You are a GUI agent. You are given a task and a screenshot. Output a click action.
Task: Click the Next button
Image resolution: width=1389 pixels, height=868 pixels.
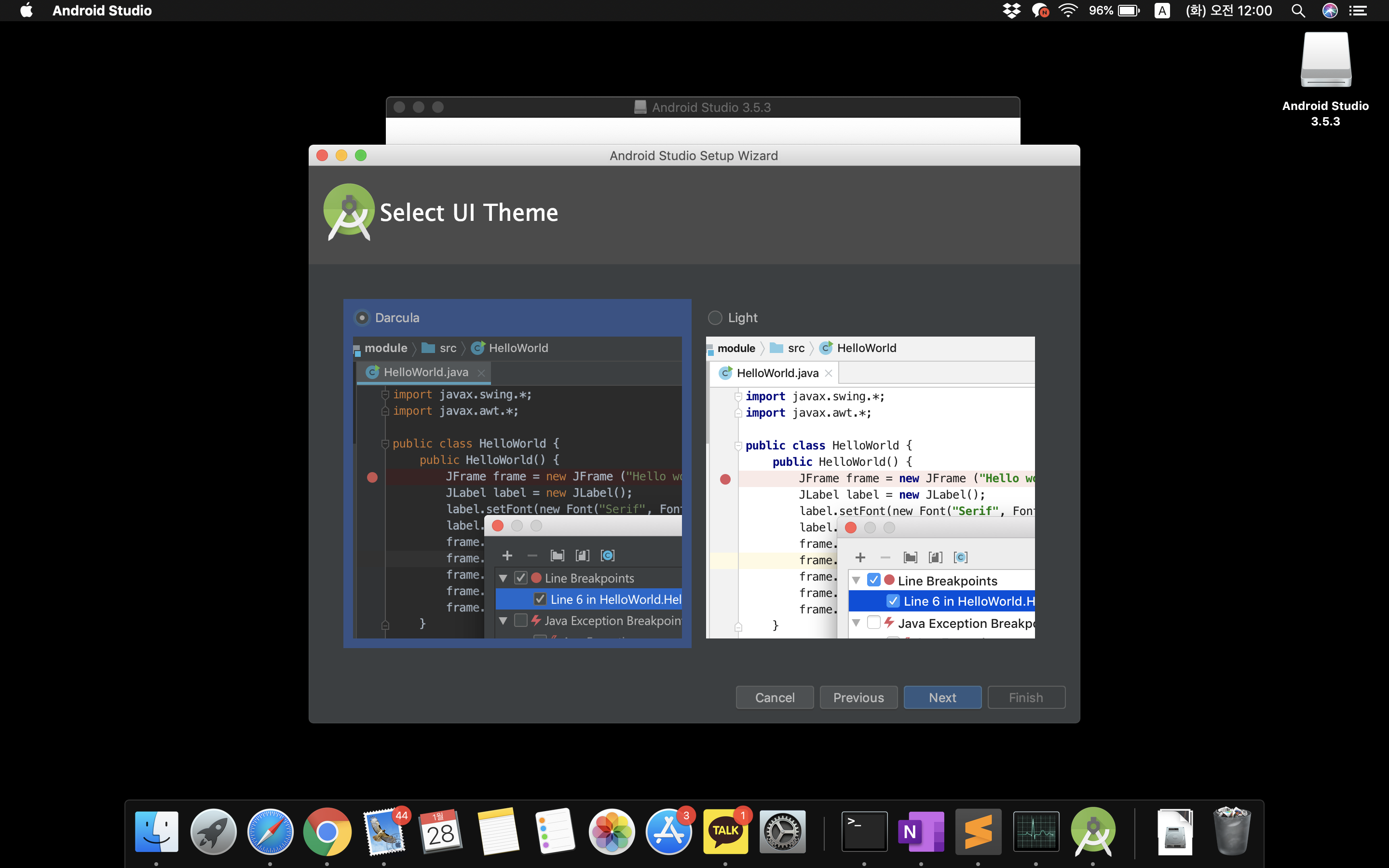click(x=942, y=697)
